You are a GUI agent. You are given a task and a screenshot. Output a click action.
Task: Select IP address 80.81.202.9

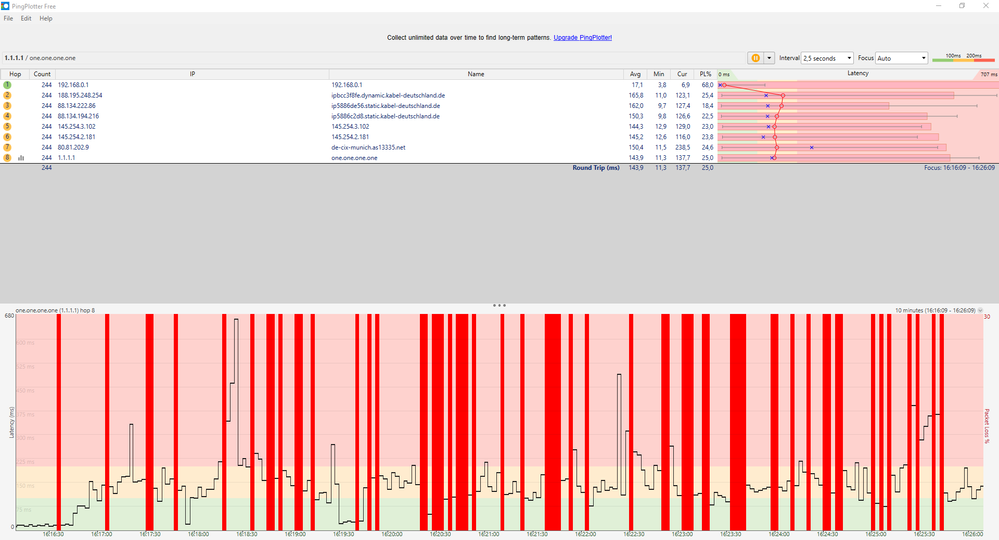click(x=73, y=147)
